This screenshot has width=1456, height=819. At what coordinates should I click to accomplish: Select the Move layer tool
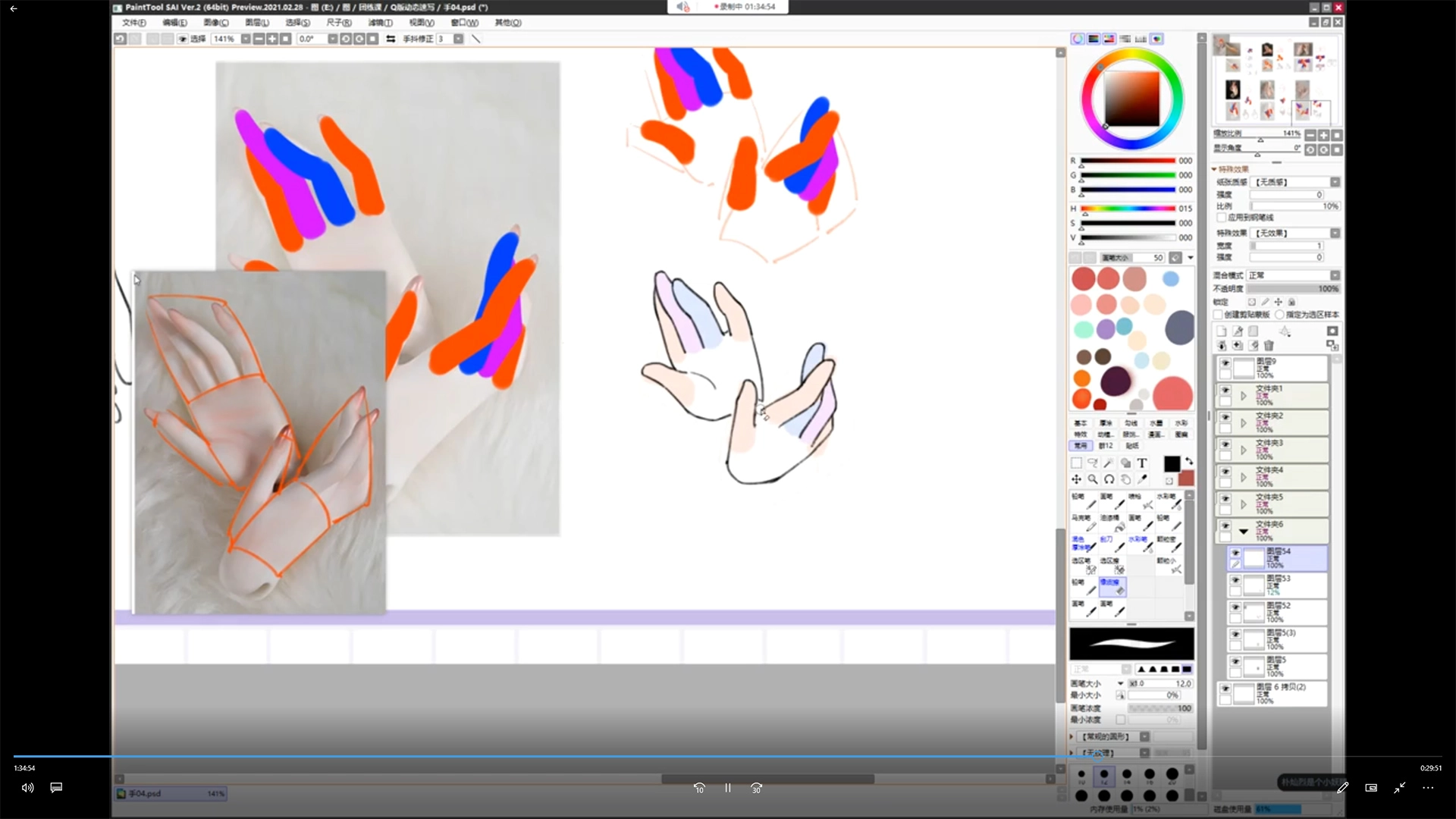pos(1076,479)
